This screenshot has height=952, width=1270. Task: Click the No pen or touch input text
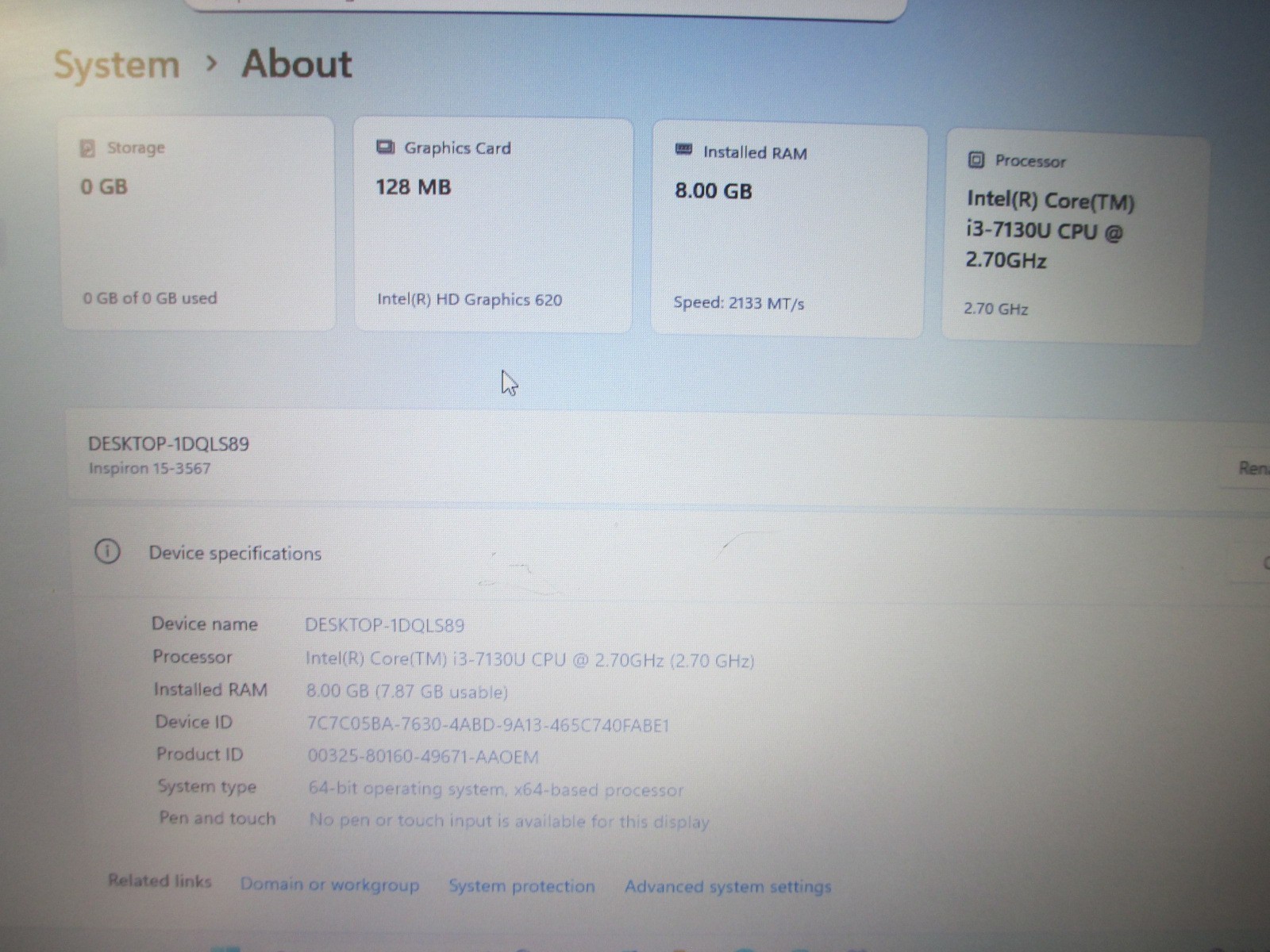click(x=509, y=820)
